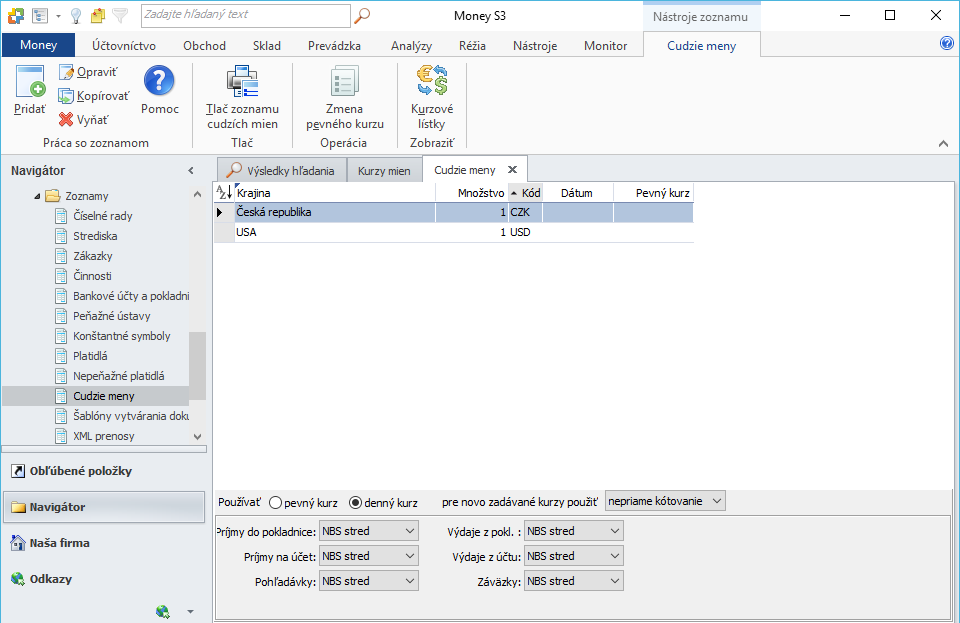Click the blue help icon at ribbon right
The image size is (960, 623).
point(947,43)
